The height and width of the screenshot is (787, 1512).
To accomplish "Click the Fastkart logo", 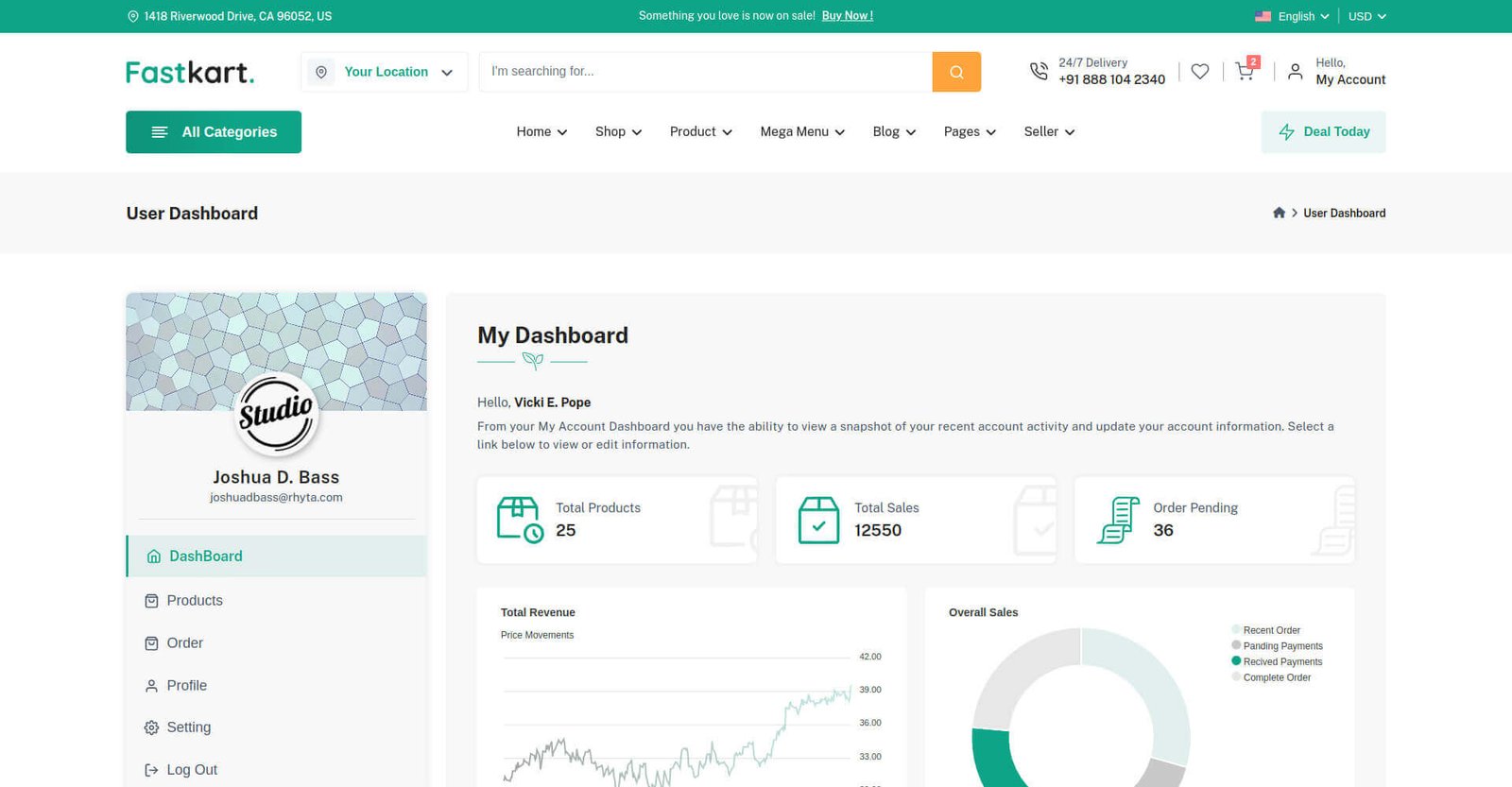I will [x=190, y=72].
